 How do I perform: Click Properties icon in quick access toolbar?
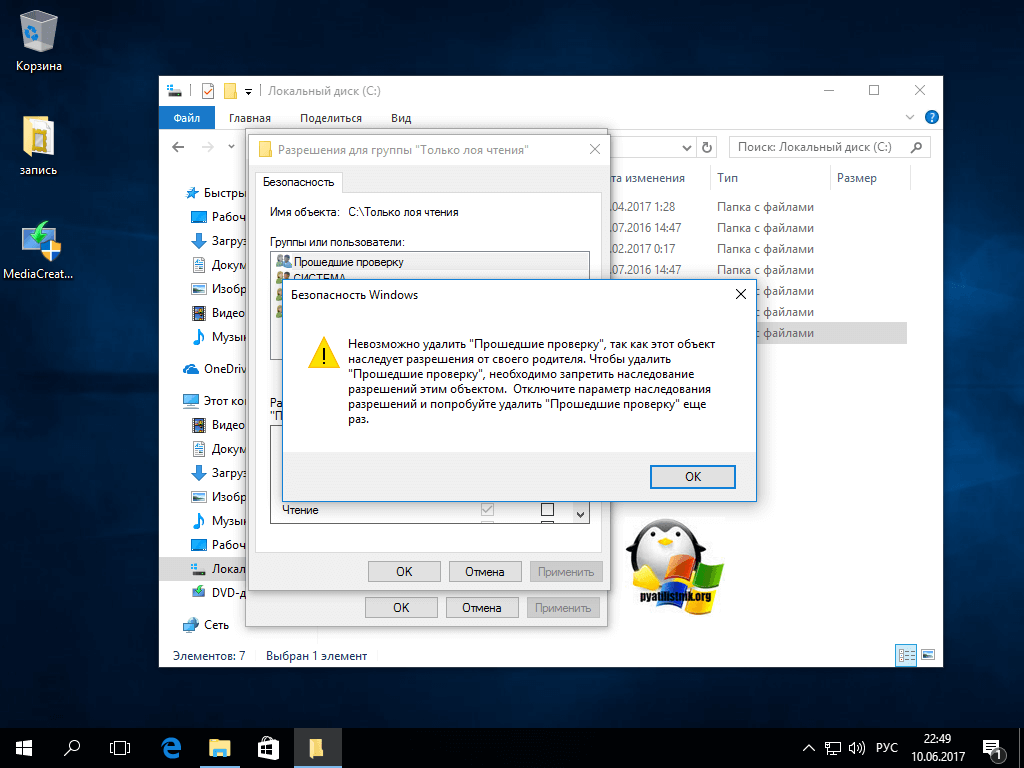[x=208, y=91]
